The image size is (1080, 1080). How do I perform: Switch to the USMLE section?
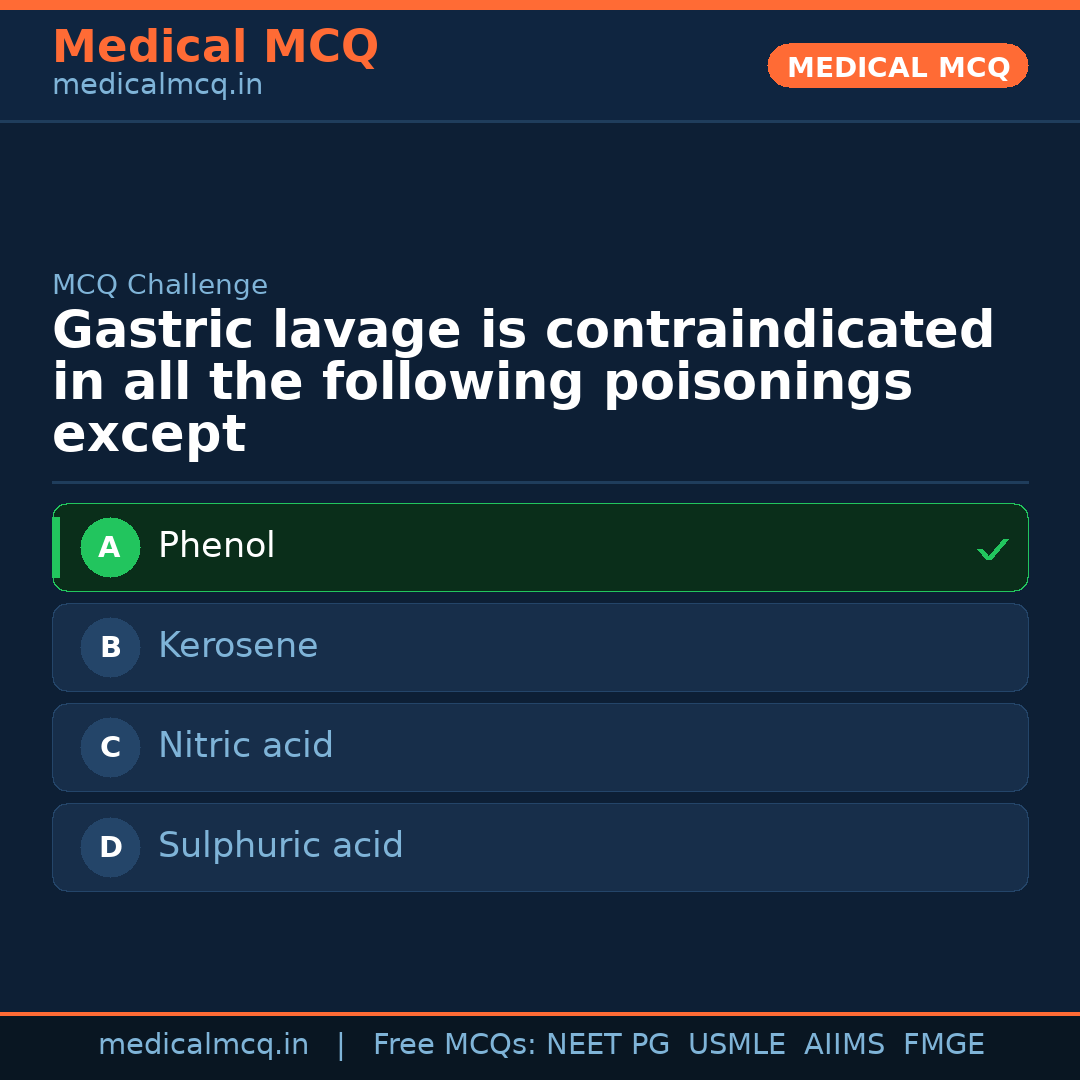(737, 1044)
